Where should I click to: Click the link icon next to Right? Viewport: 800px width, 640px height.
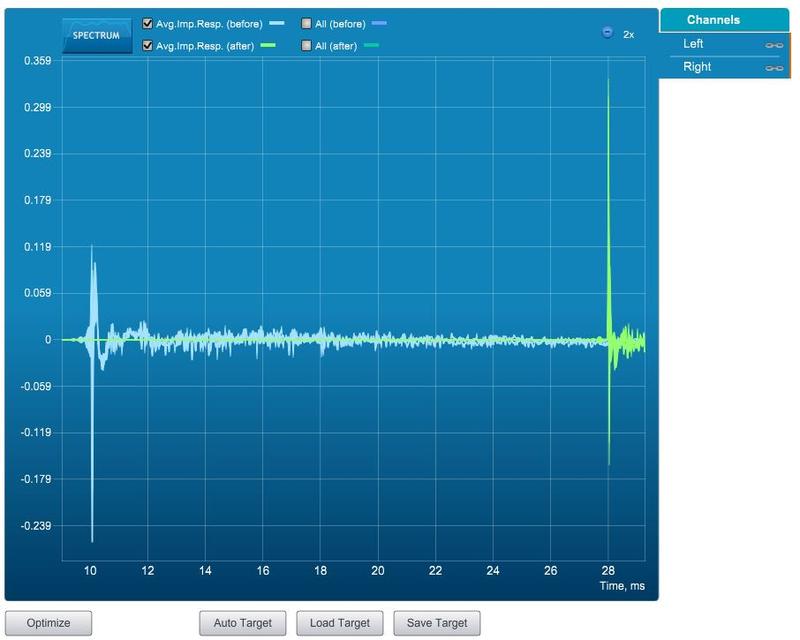coord(774,68)
